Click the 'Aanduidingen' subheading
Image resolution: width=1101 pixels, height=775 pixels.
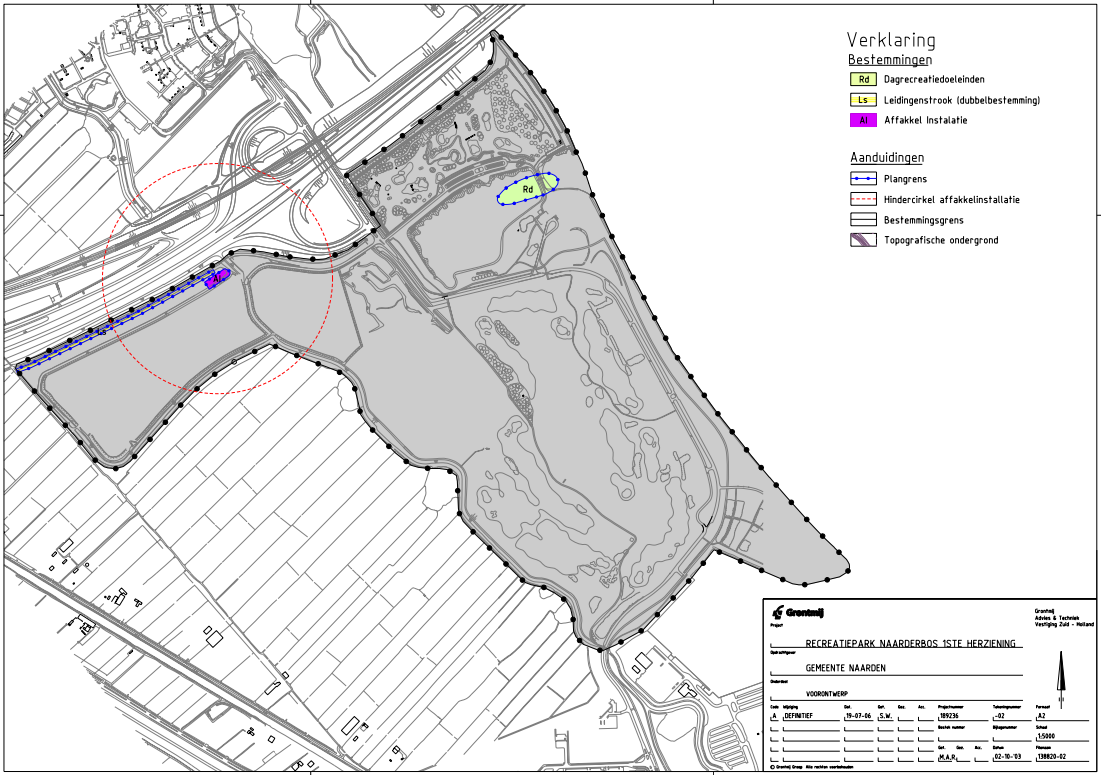coord(888,157)
